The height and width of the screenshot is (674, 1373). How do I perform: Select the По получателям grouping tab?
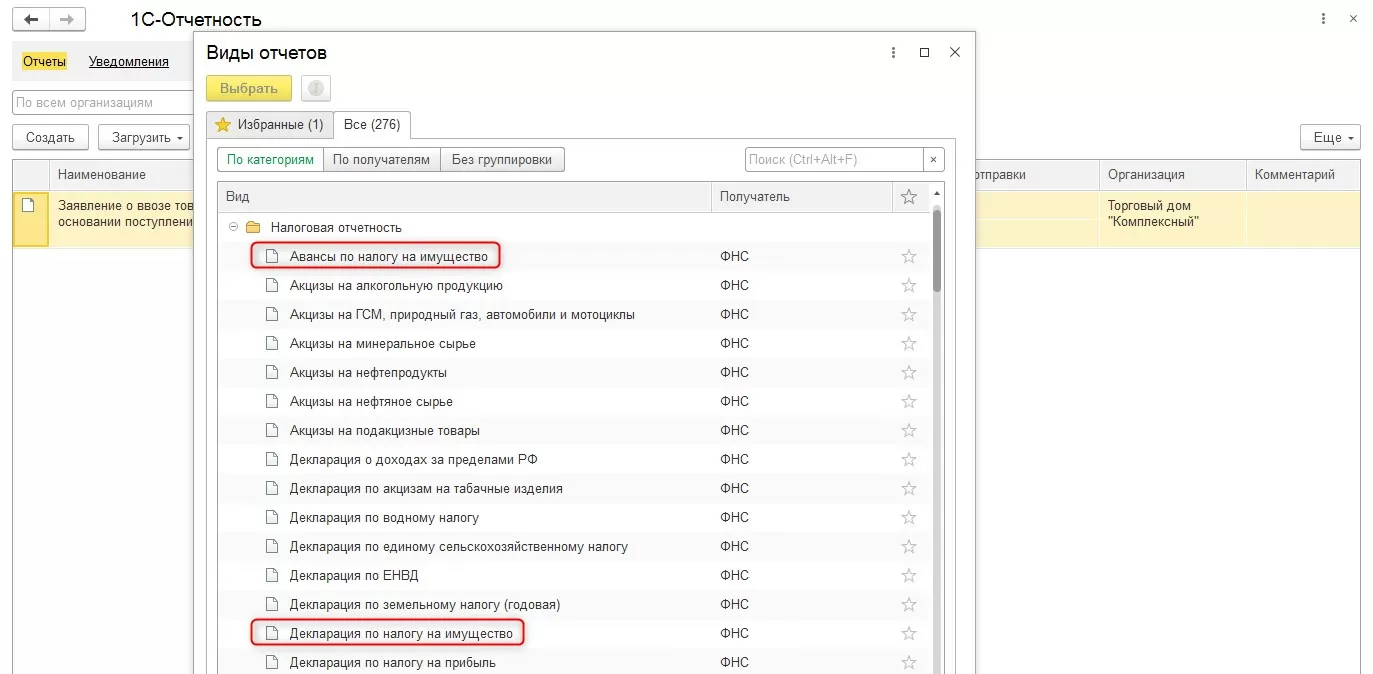[x=382, y=159]
